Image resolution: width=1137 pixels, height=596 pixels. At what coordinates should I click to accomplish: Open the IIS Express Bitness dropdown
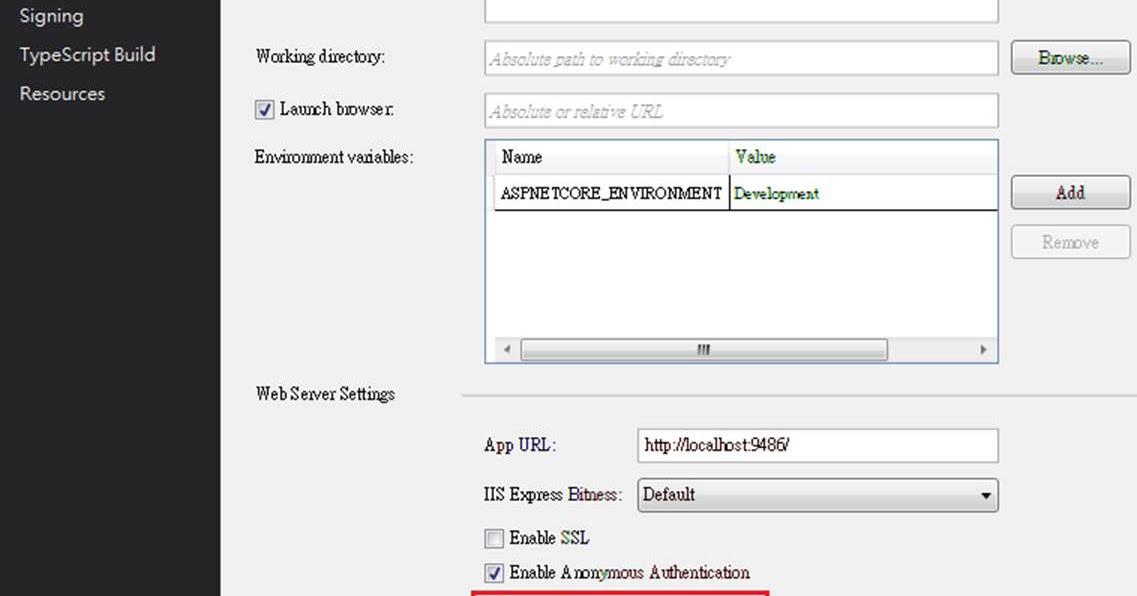[986, 495]
